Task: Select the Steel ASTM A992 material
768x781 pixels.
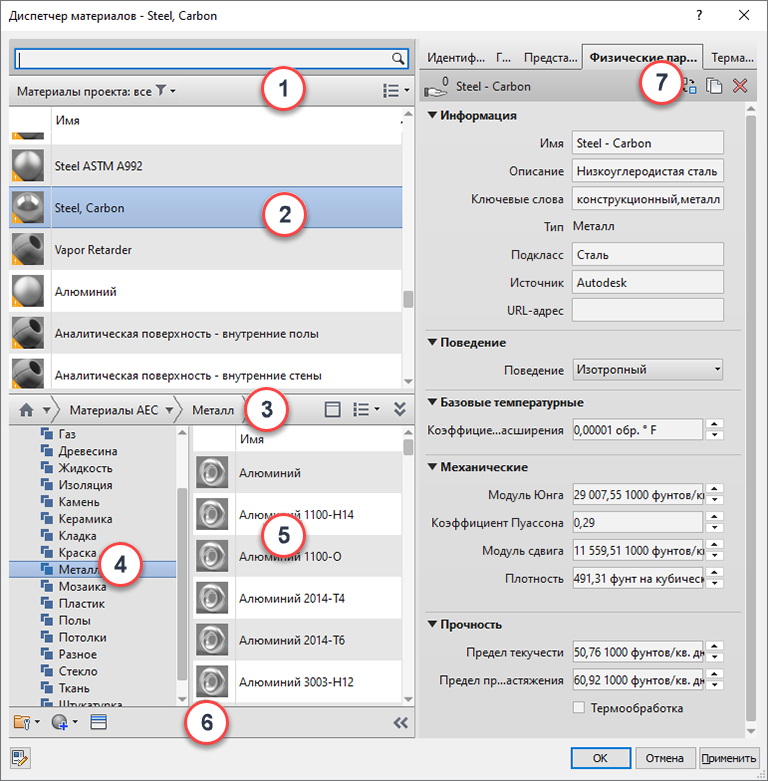Action: point(205,166)
